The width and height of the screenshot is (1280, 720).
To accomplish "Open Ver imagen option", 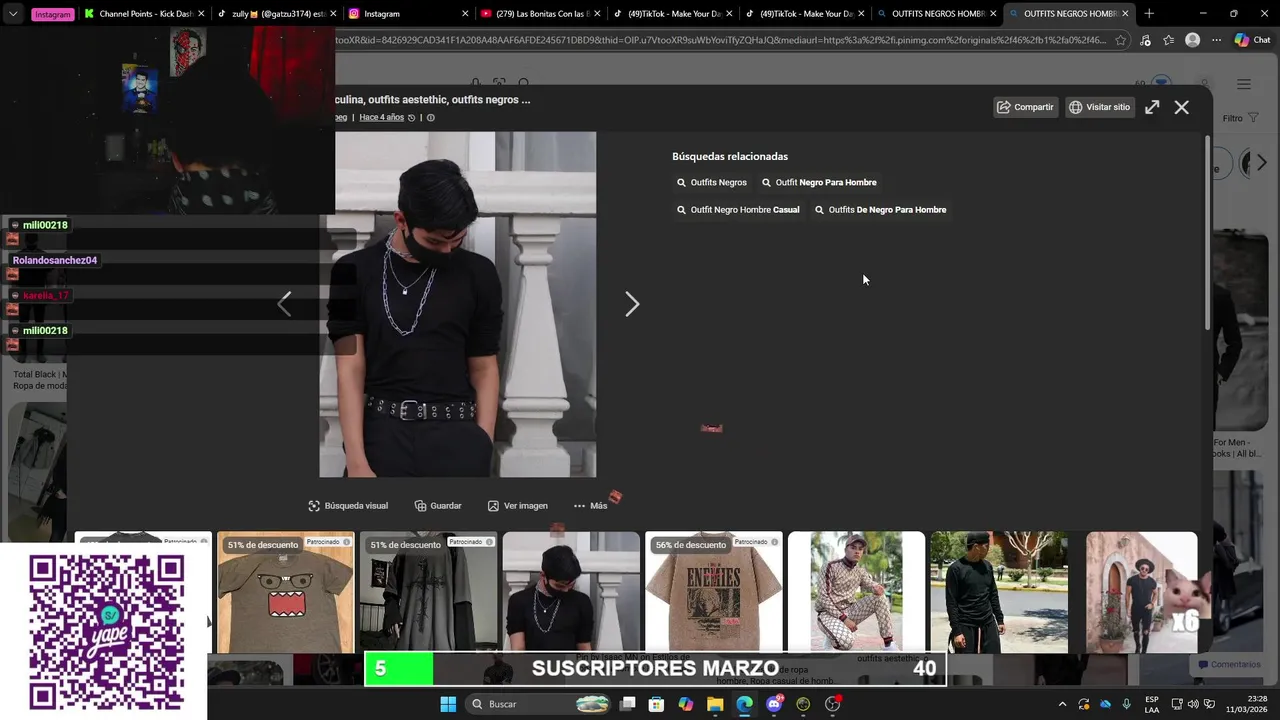I will [x=517, y=506].
